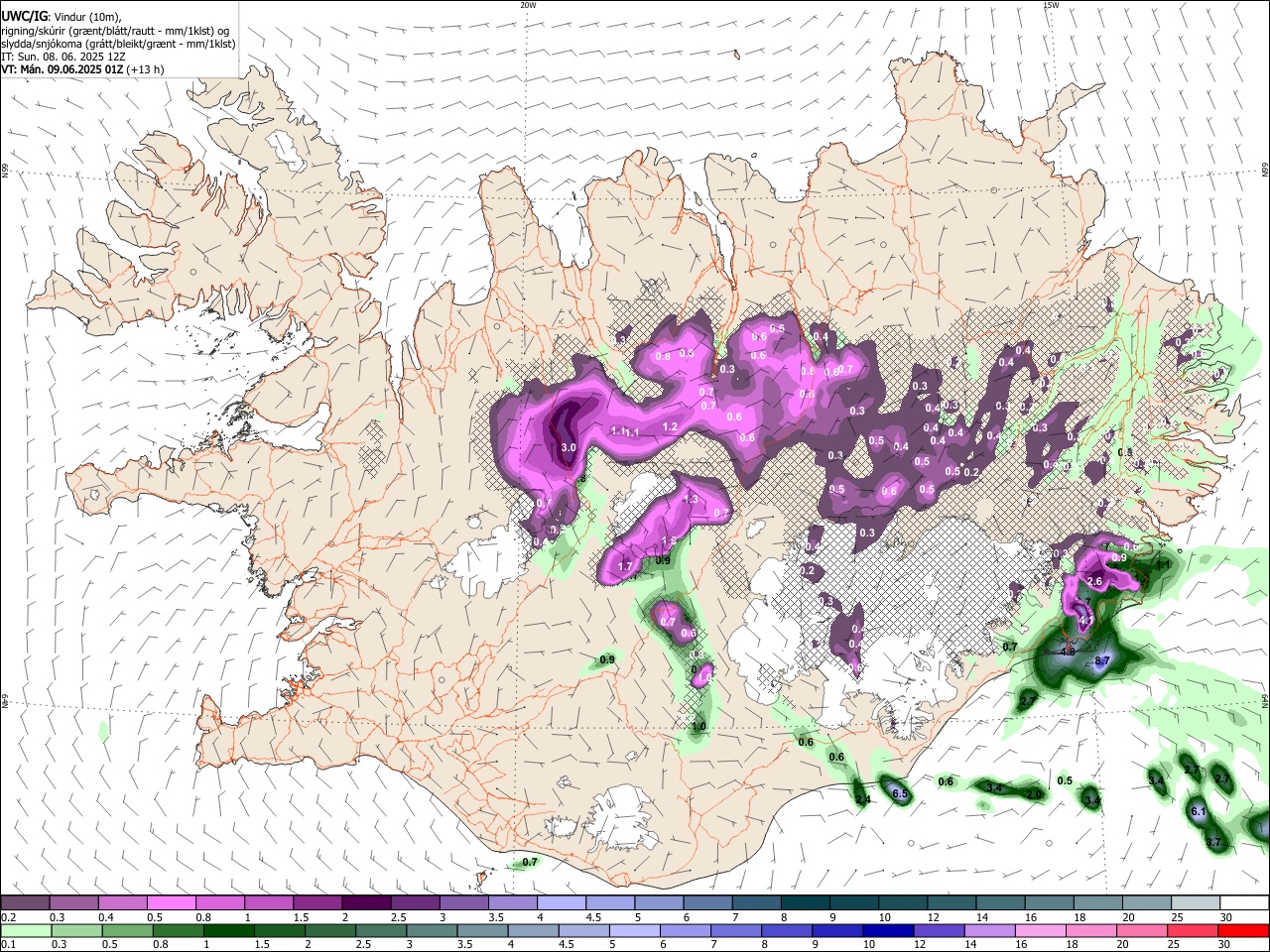Image resolution: width=1270 pixels, height=952 pixels.
Task: Click the '6.1' rainfall value on the map
Action: [x=1198, y=812]
